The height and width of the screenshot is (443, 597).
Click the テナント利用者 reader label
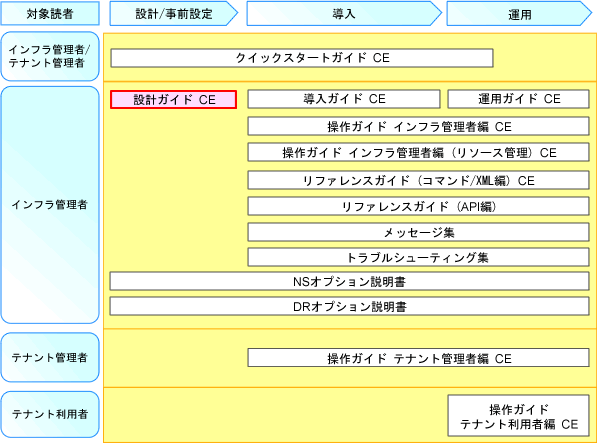tap(50, 414)
